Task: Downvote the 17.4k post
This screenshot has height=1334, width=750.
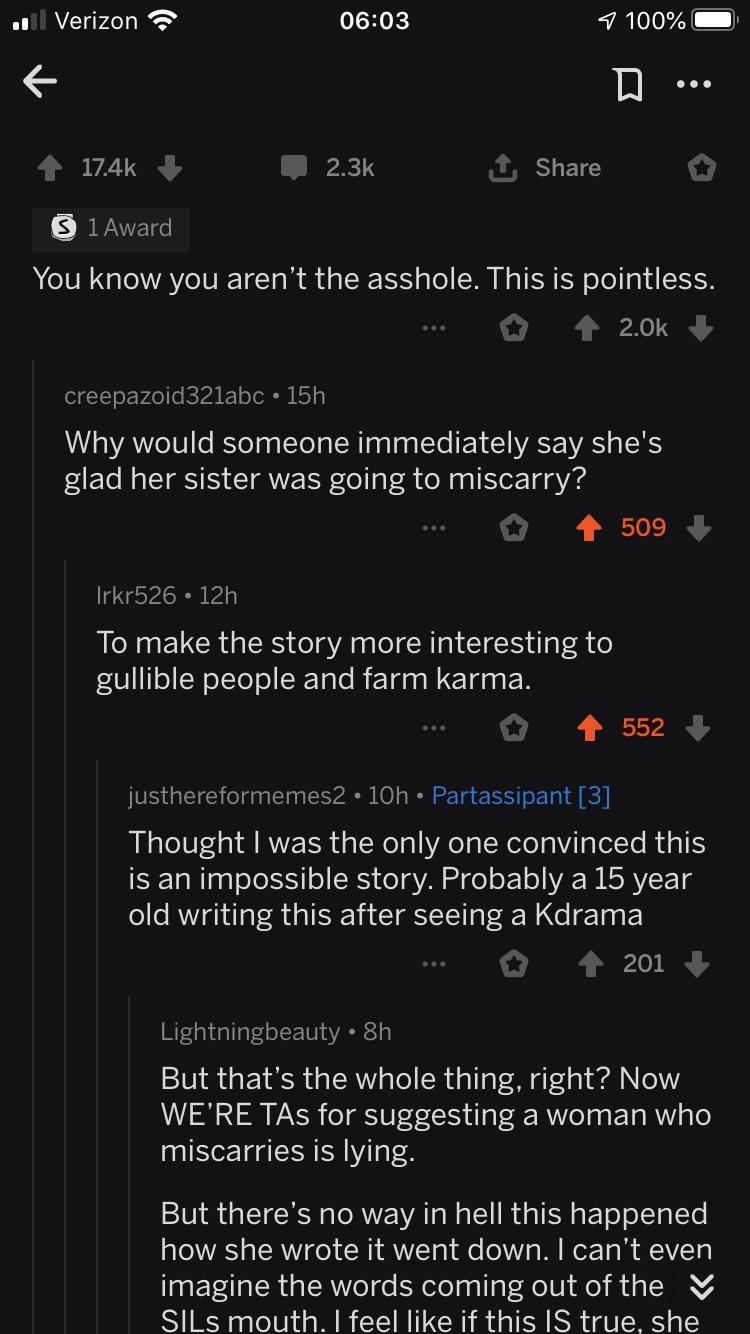Action: (x=170, y=168)
